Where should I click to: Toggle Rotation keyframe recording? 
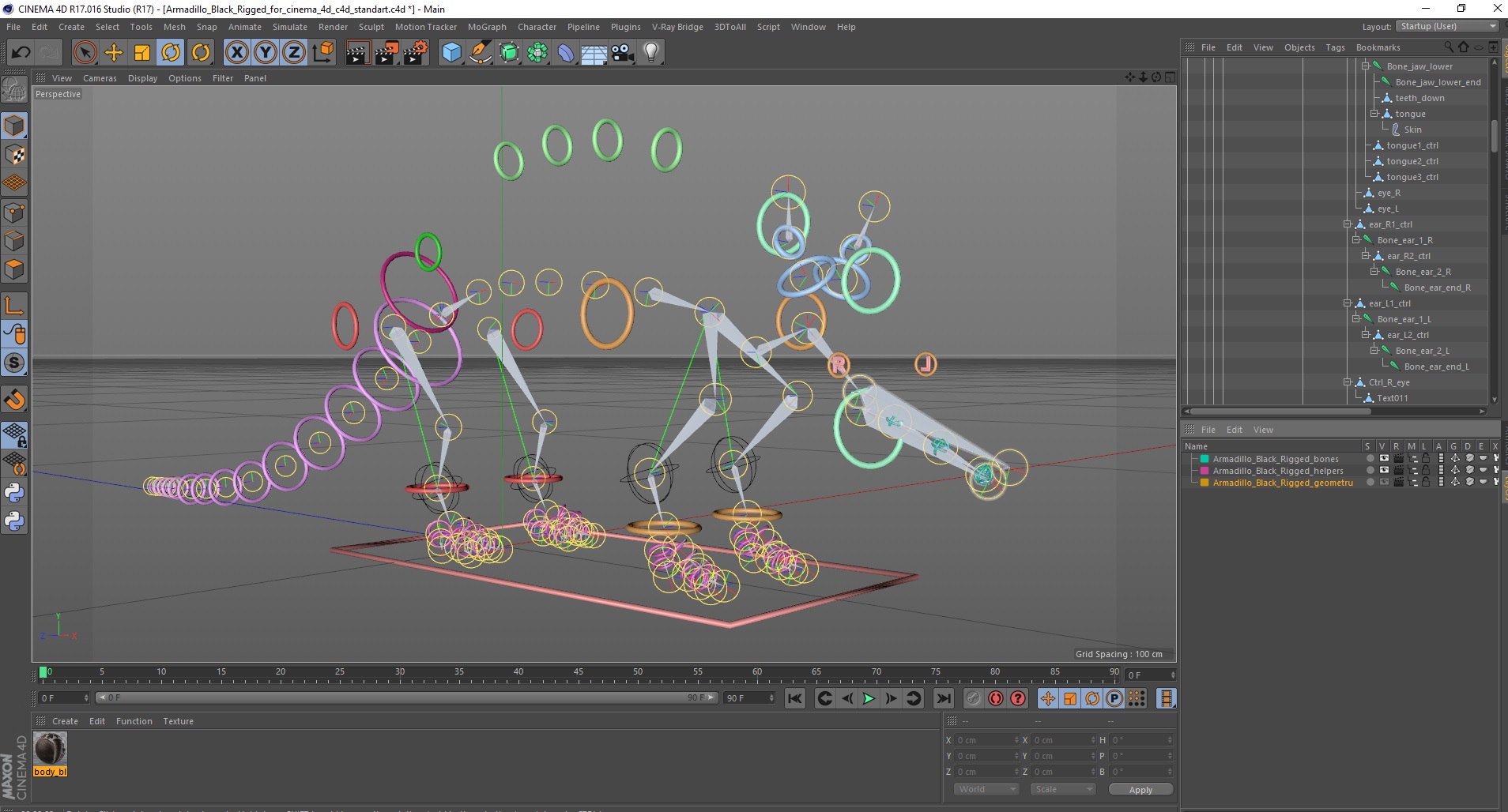[x=1092, y=698]
